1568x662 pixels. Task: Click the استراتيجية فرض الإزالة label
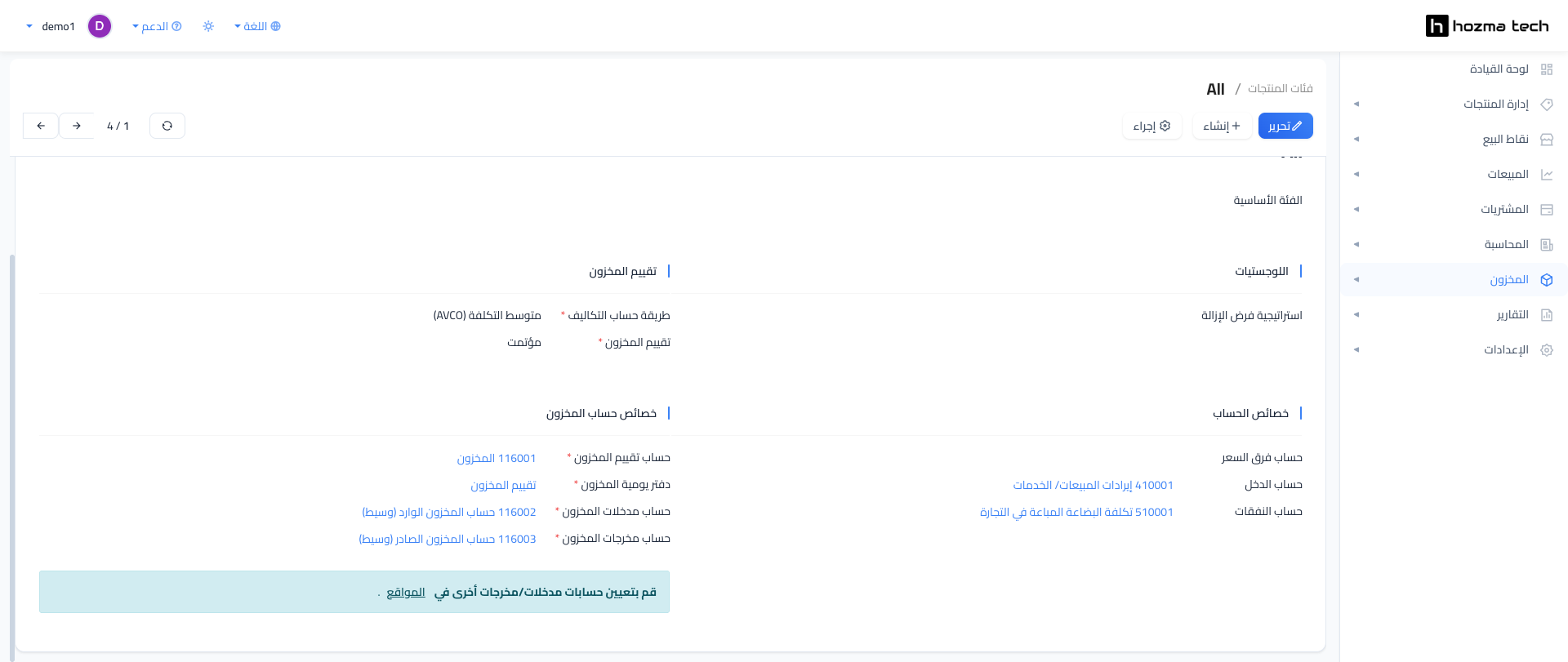pyautogui.click(x=1252, y=315)
